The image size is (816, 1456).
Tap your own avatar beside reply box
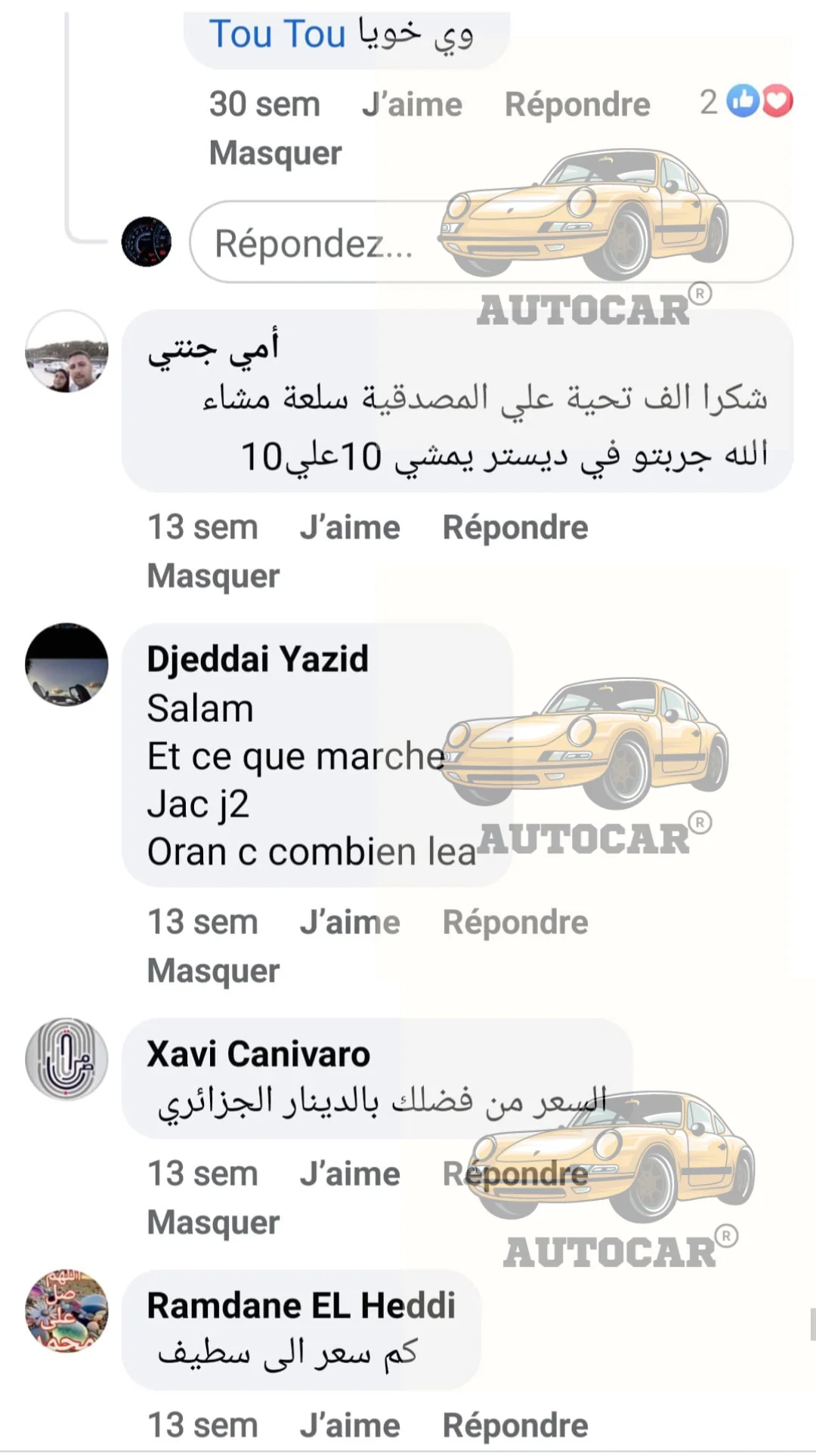[x=147, y=242]
